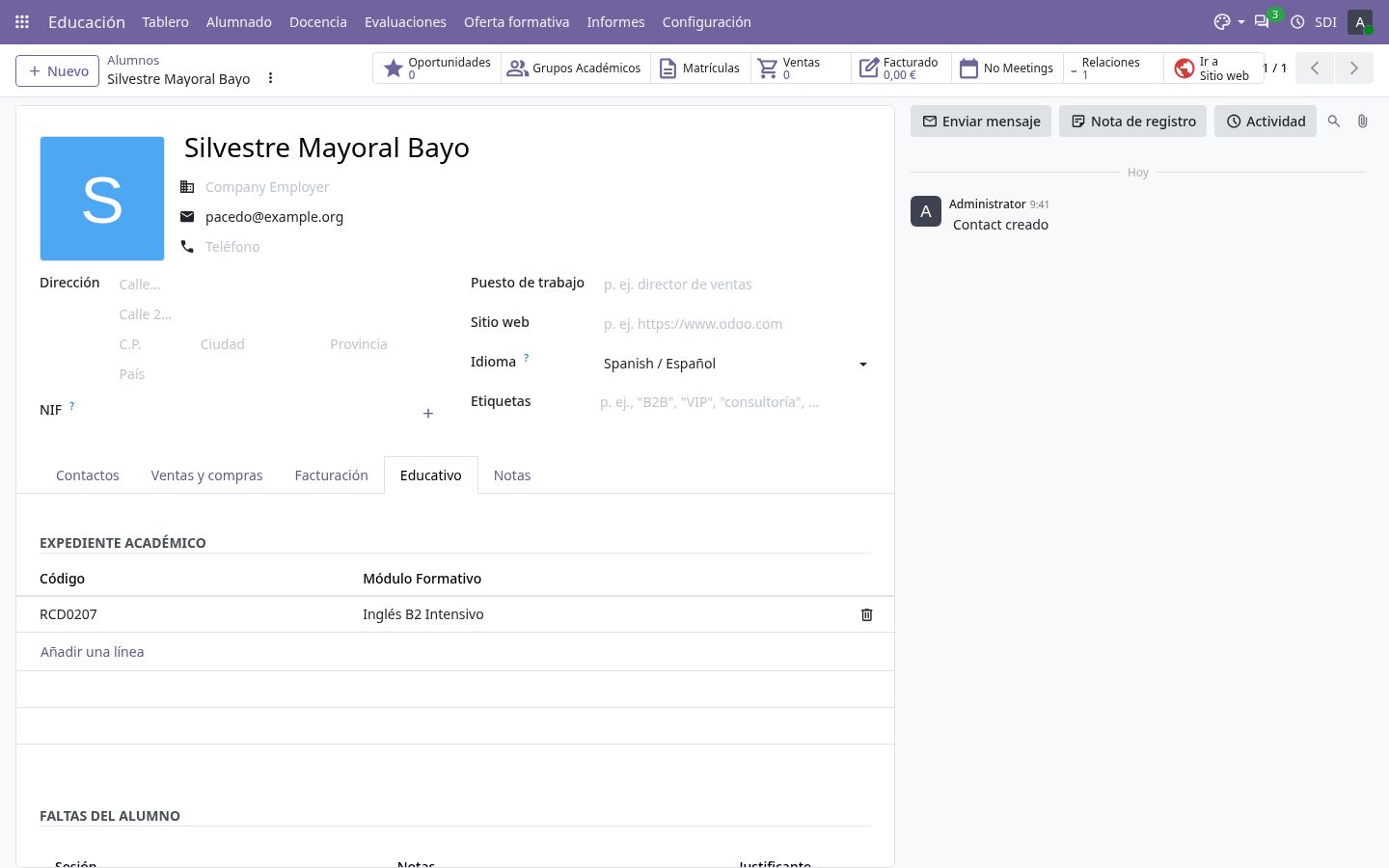Screen dimensions: 1389x868
Task: Click the student avatar S image
Action: [102, 199]
